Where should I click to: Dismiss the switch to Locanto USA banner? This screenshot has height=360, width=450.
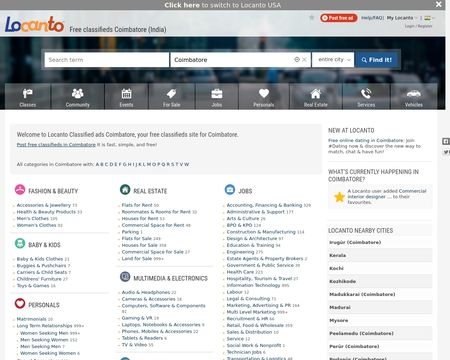click(439, 4)
